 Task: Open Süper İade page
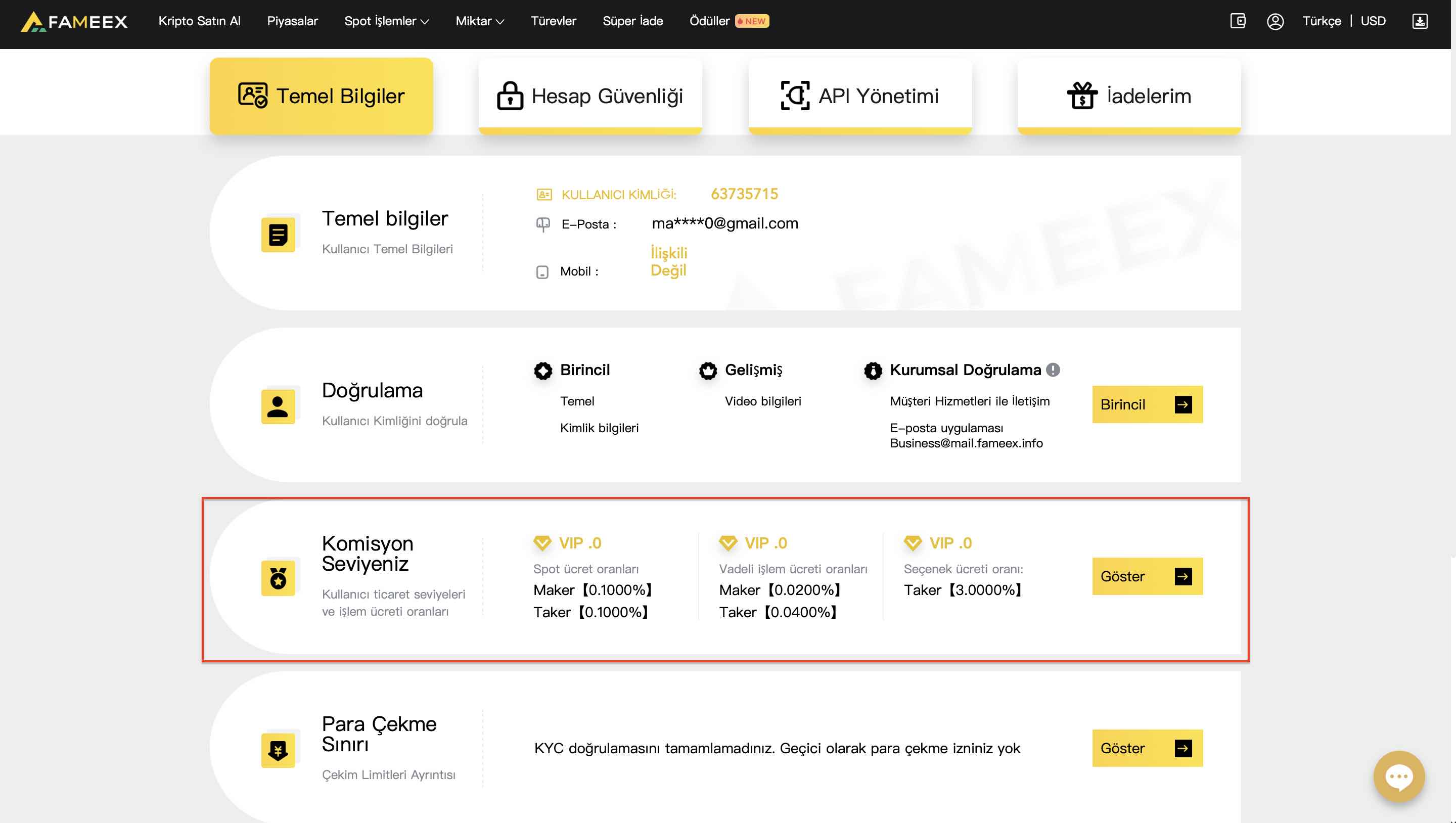pyautogui.click(x=632, y=21)
